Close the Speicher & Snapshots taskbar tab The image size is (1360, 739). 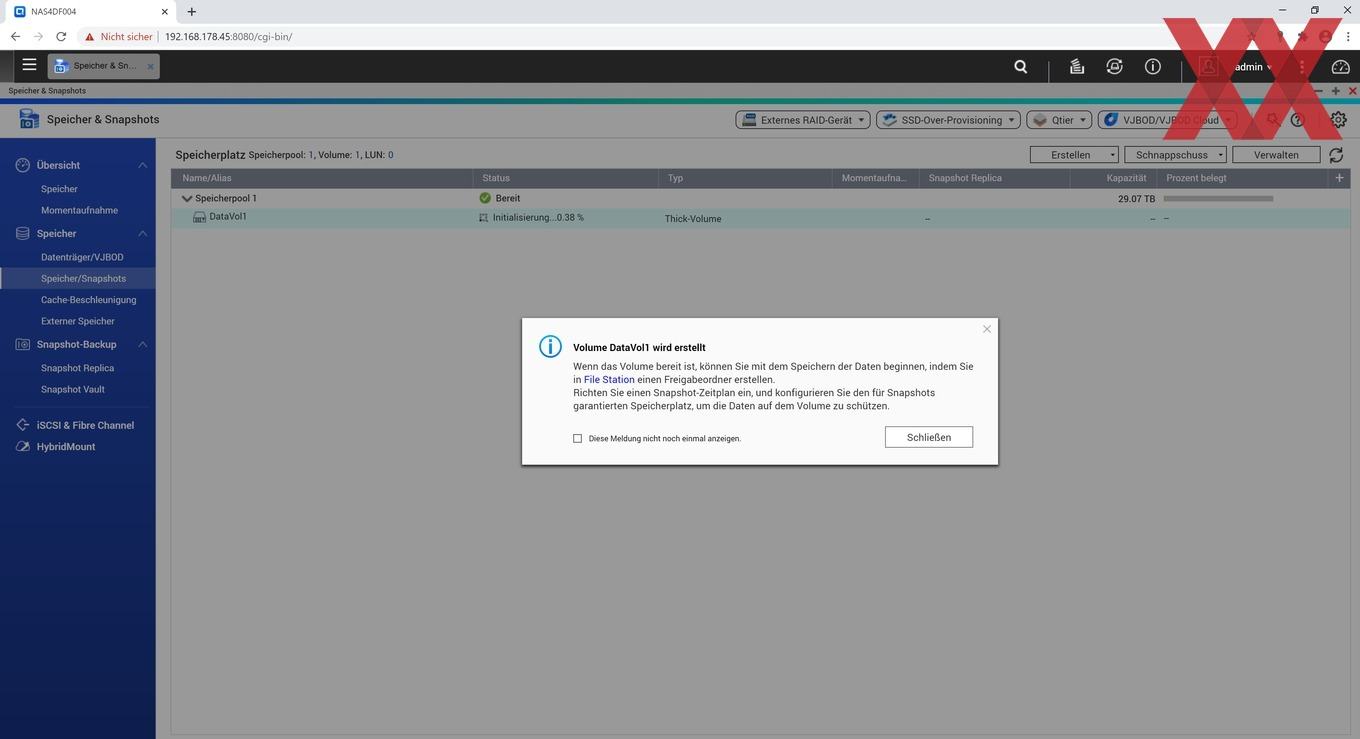[151, 66]
